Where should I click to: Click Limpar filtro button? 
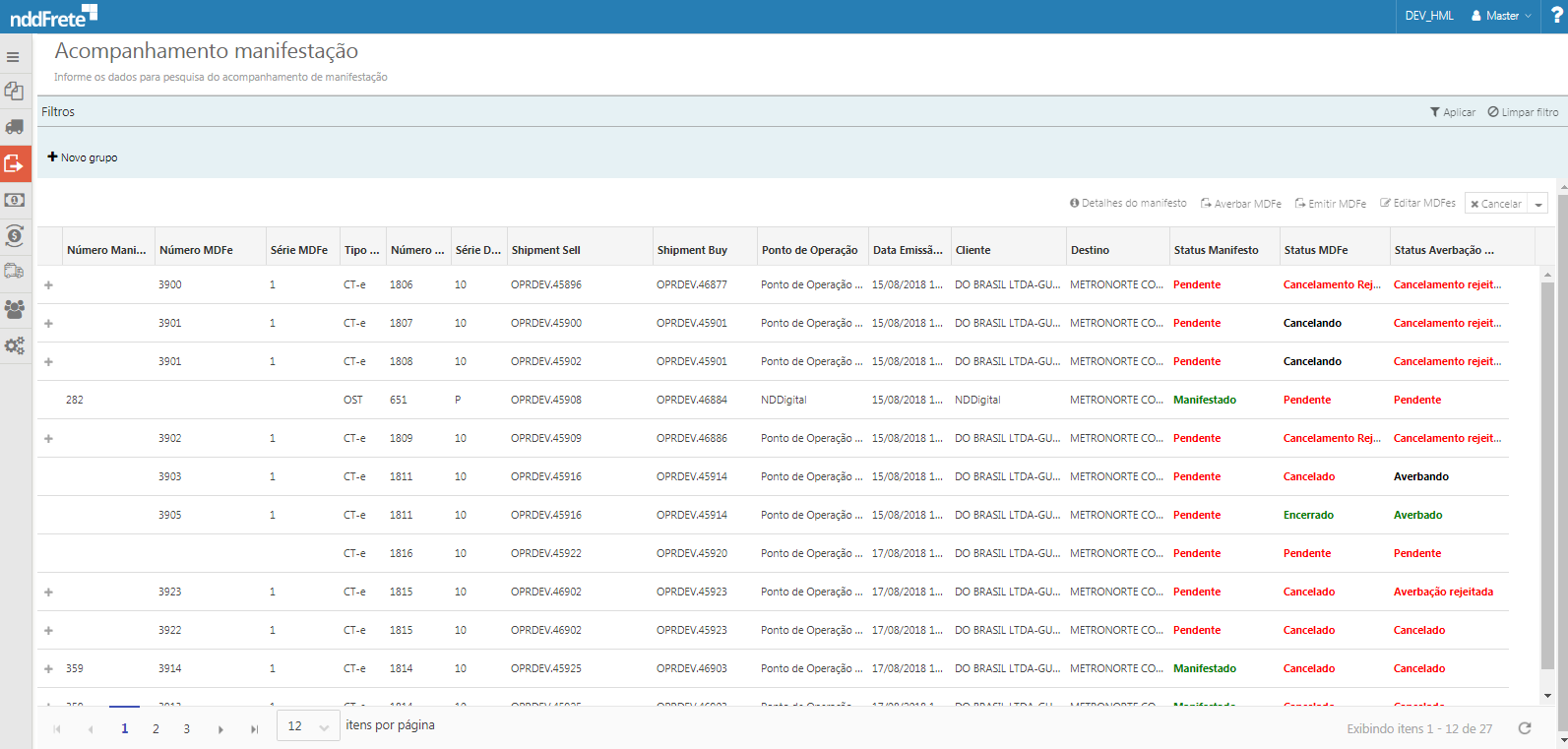(x=1523, y=112)
